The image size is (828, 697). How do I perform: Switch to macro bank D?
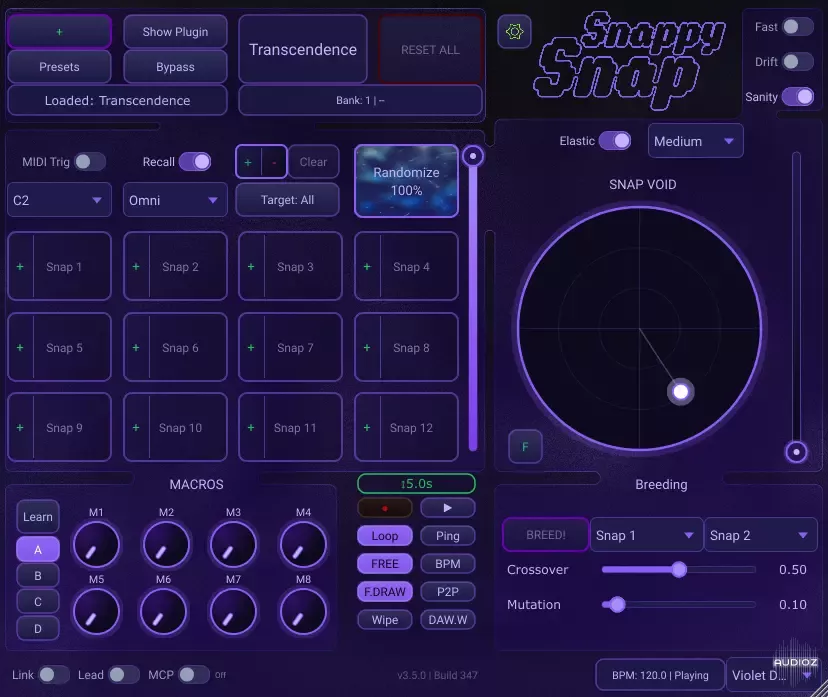coord(38,628)
